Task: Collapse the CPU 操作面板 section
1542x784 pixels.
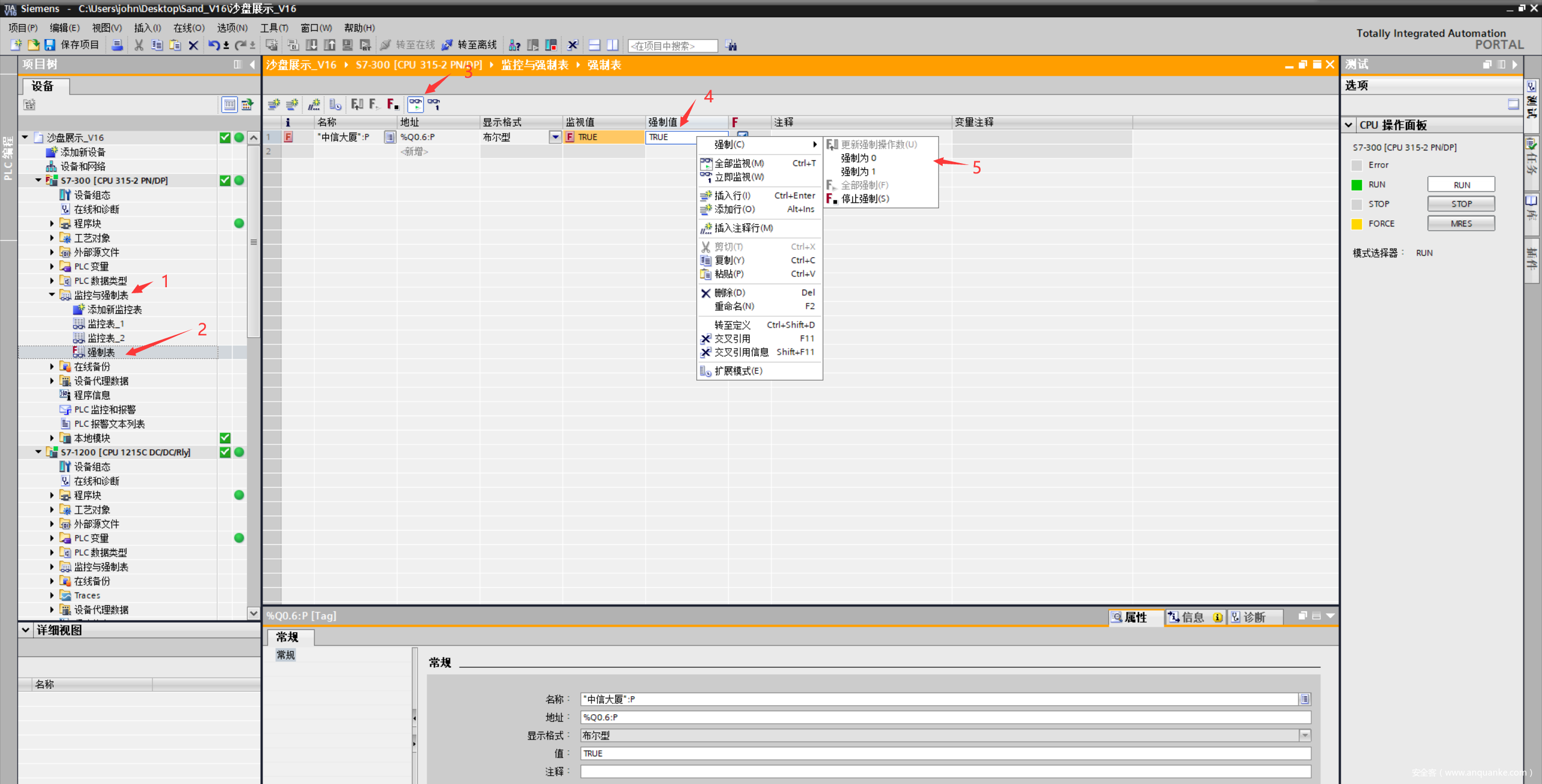Action: click(1349, 125)
